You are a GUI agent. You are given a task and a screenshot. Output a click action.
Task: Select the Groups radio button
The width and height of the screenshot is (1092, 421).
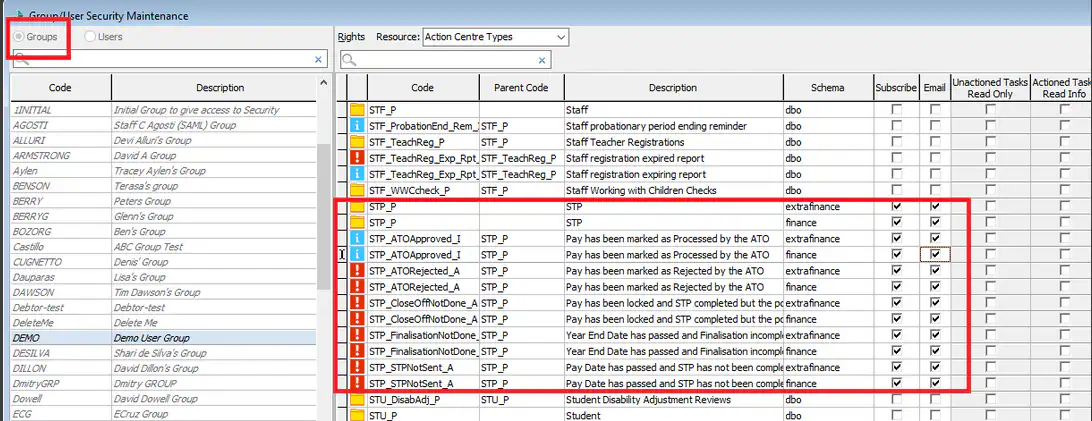click(x=19, y=37)
